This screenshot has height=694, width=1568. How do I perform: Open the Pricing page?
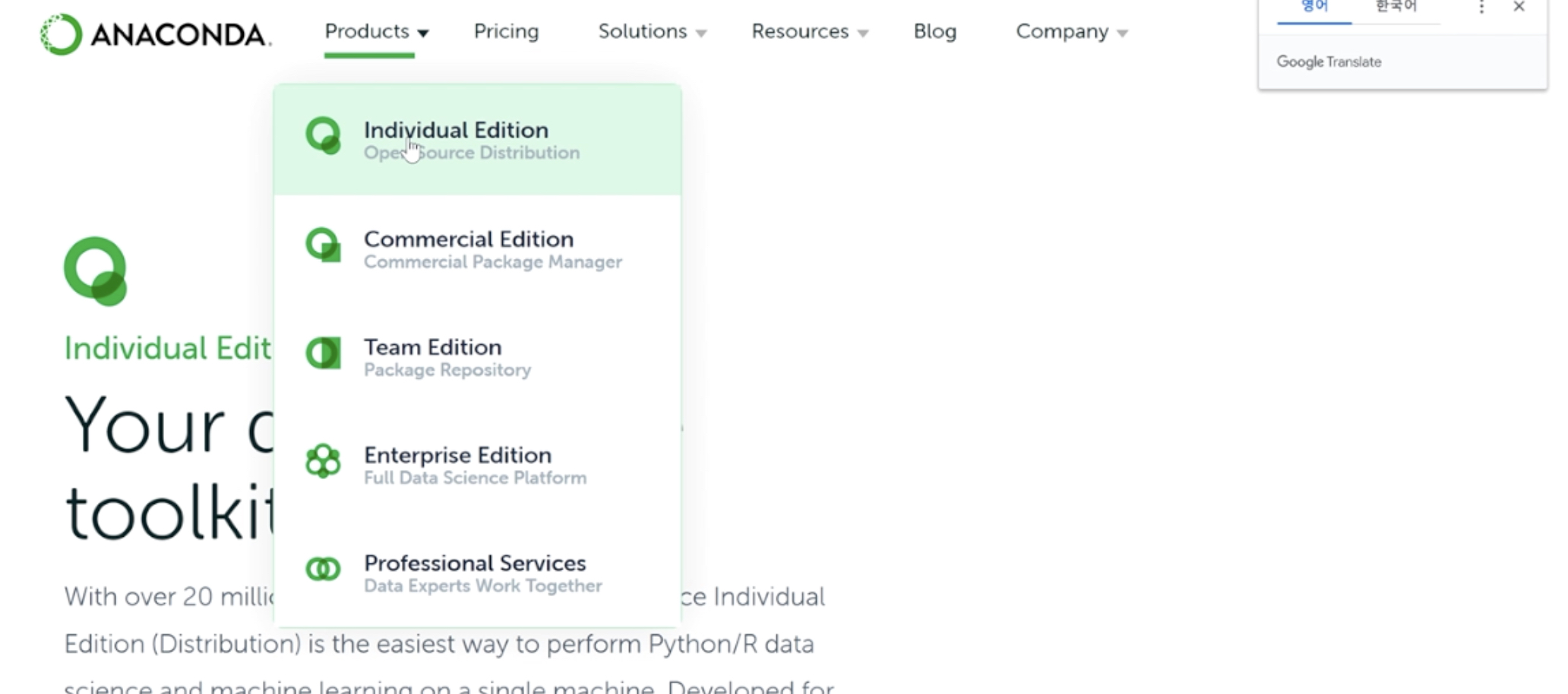coord(506,32)
